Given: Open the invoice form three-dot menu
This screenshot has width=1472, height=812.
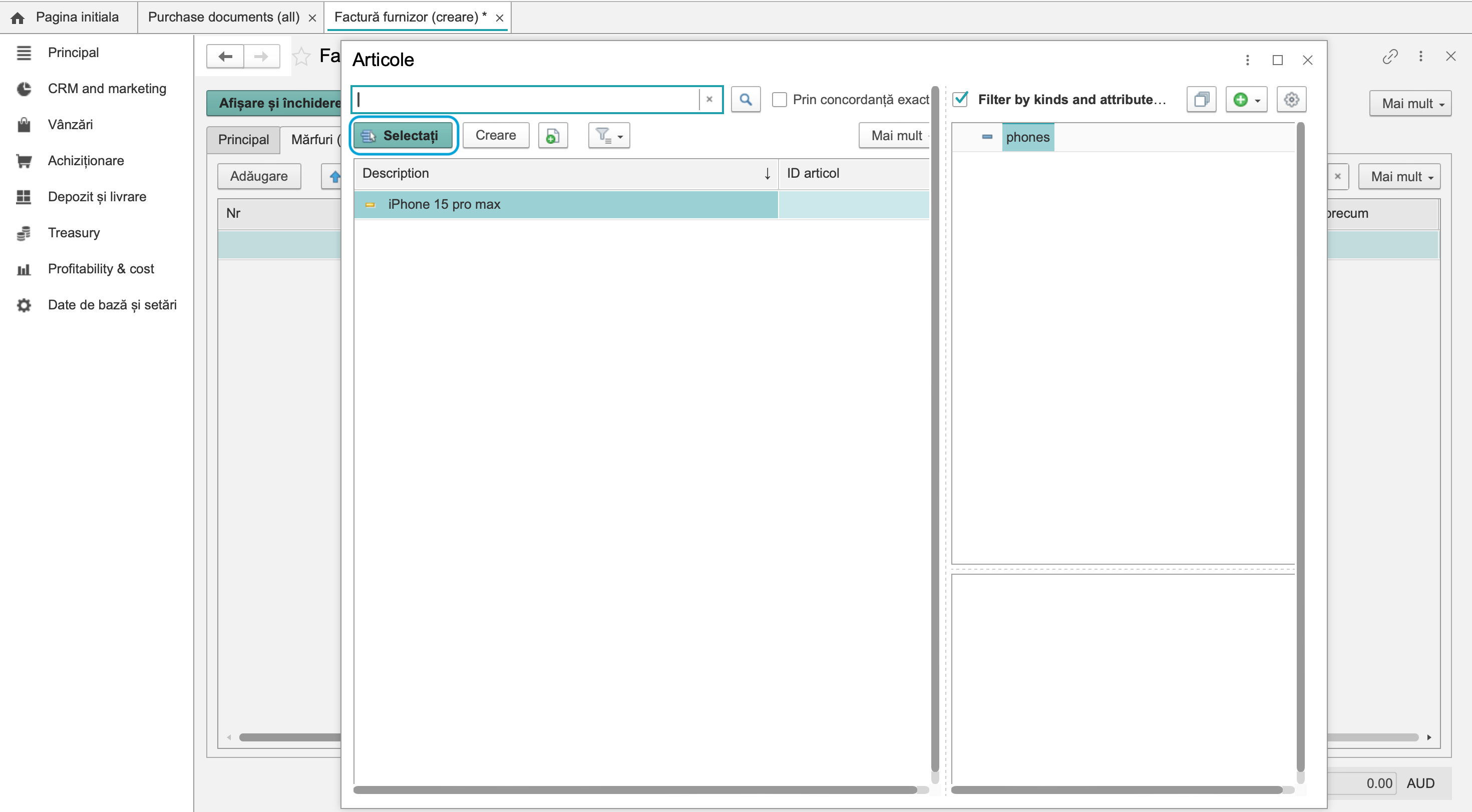Looking at the screenshot, I should pos(1420,56).
